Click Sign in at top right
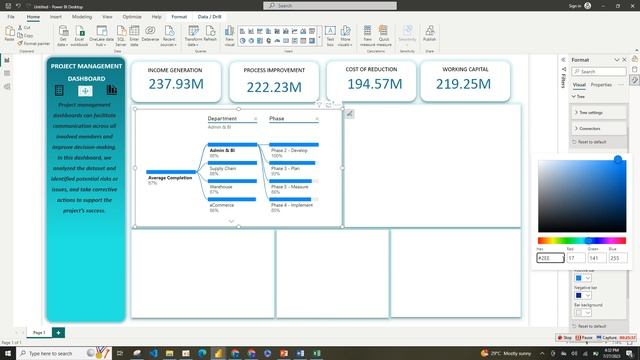Viewport: 640px width, 360px height. point(575,6)
